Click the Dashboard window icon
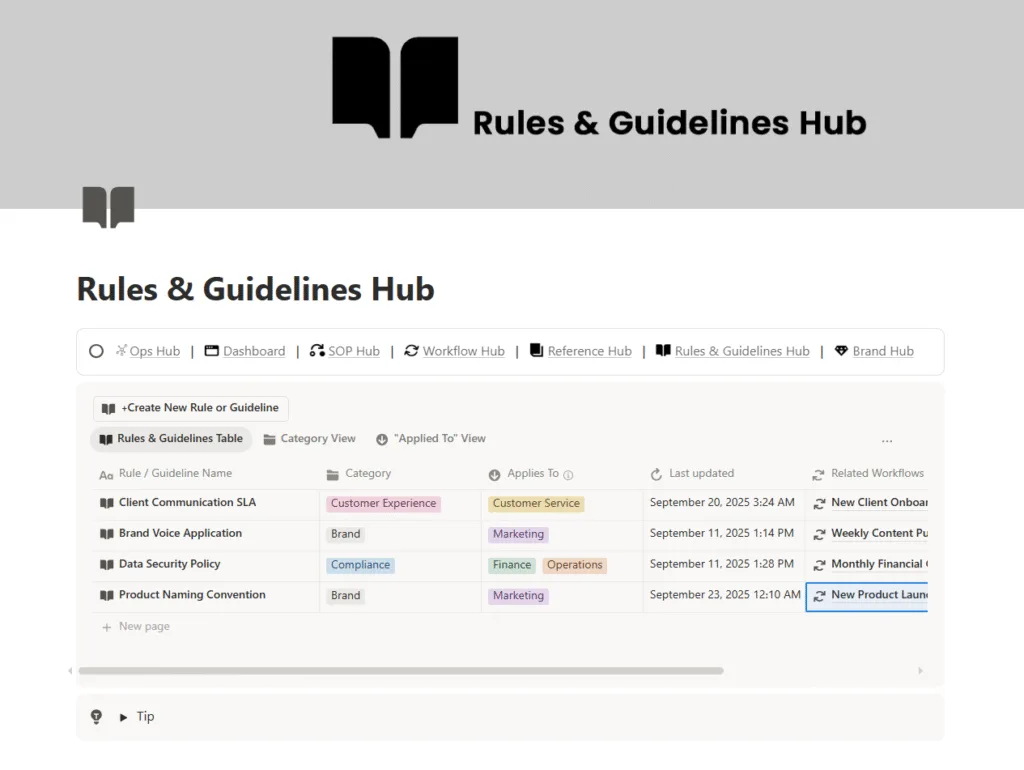Screen dimensions: 1024x770 tap(211, 351)
